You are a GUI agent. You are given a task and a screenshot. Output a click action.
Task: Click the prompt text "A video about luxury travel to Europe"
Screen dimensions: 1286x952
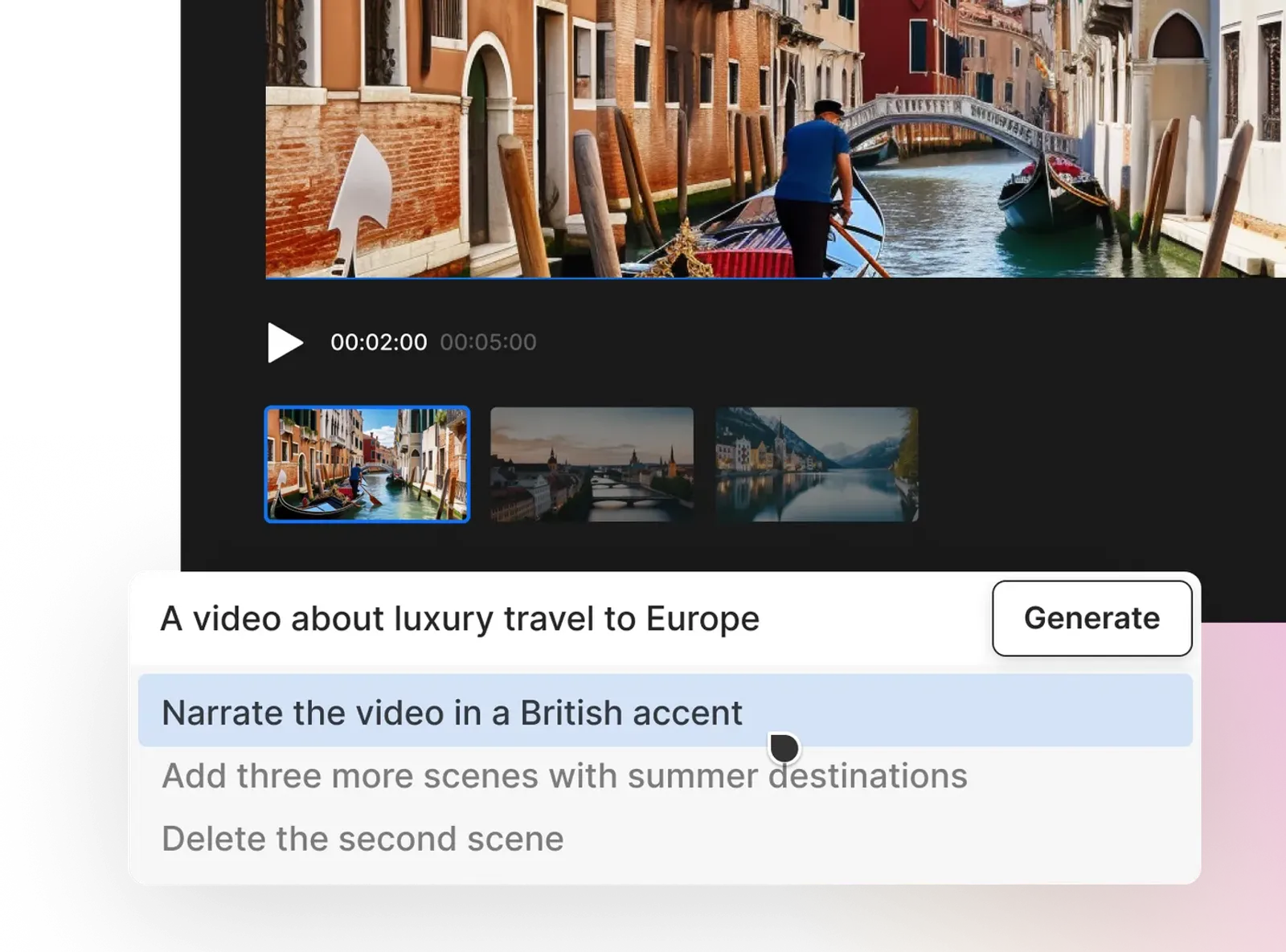pyautogui.click(x=461, y=619)
